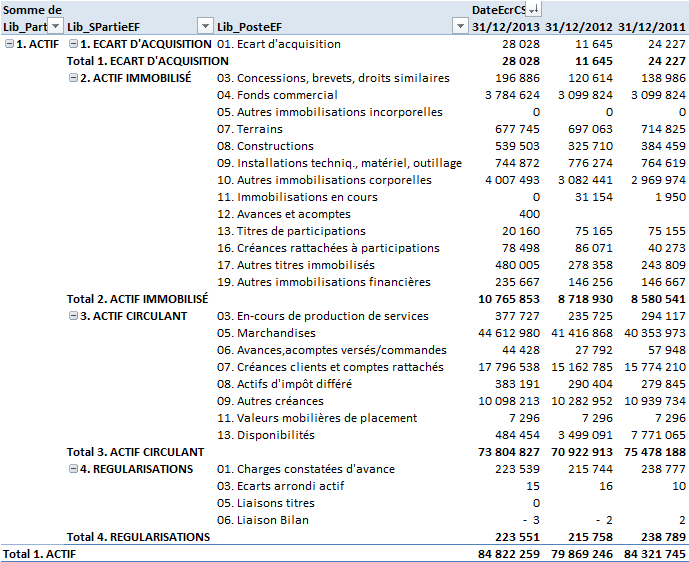Open the DateEcrCS sort filter dropdown

534,9
